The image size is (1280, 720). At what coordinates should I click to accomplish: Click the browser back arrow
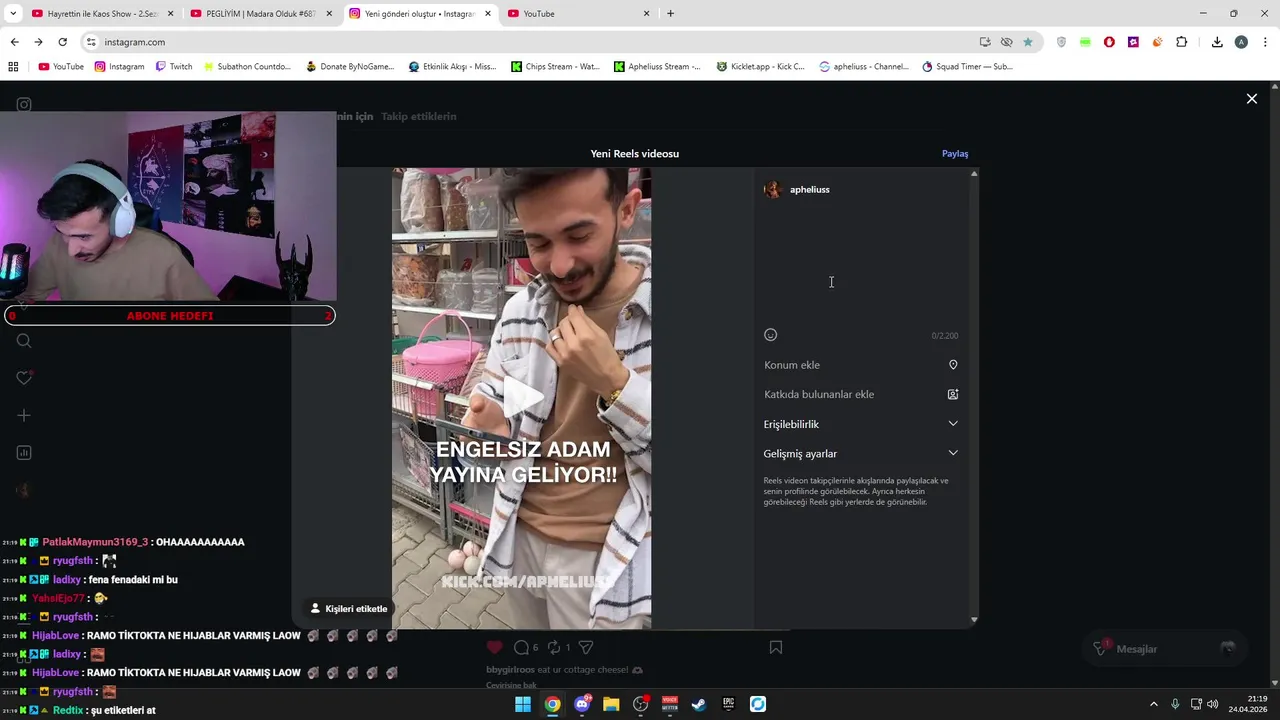coord(14,42)
